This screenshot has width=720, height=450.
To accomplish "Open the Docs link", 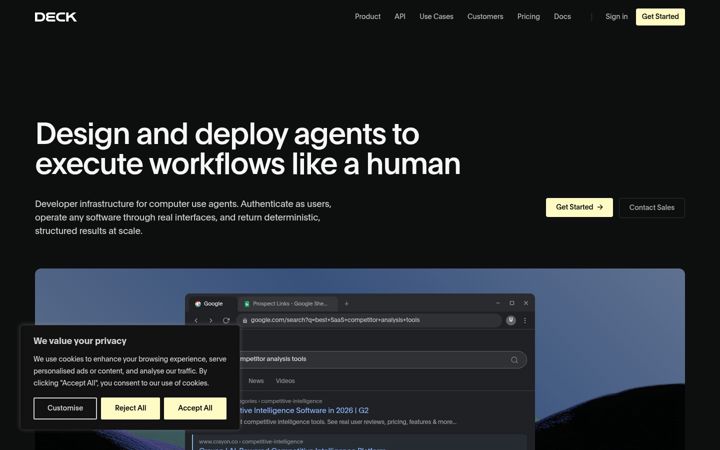I will pyautogui.click(x=562, y=17).
